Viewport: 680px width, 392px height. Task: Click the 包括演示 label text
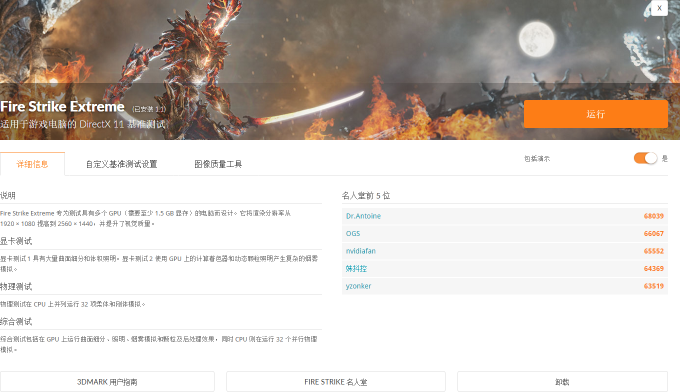click(537, 159)
